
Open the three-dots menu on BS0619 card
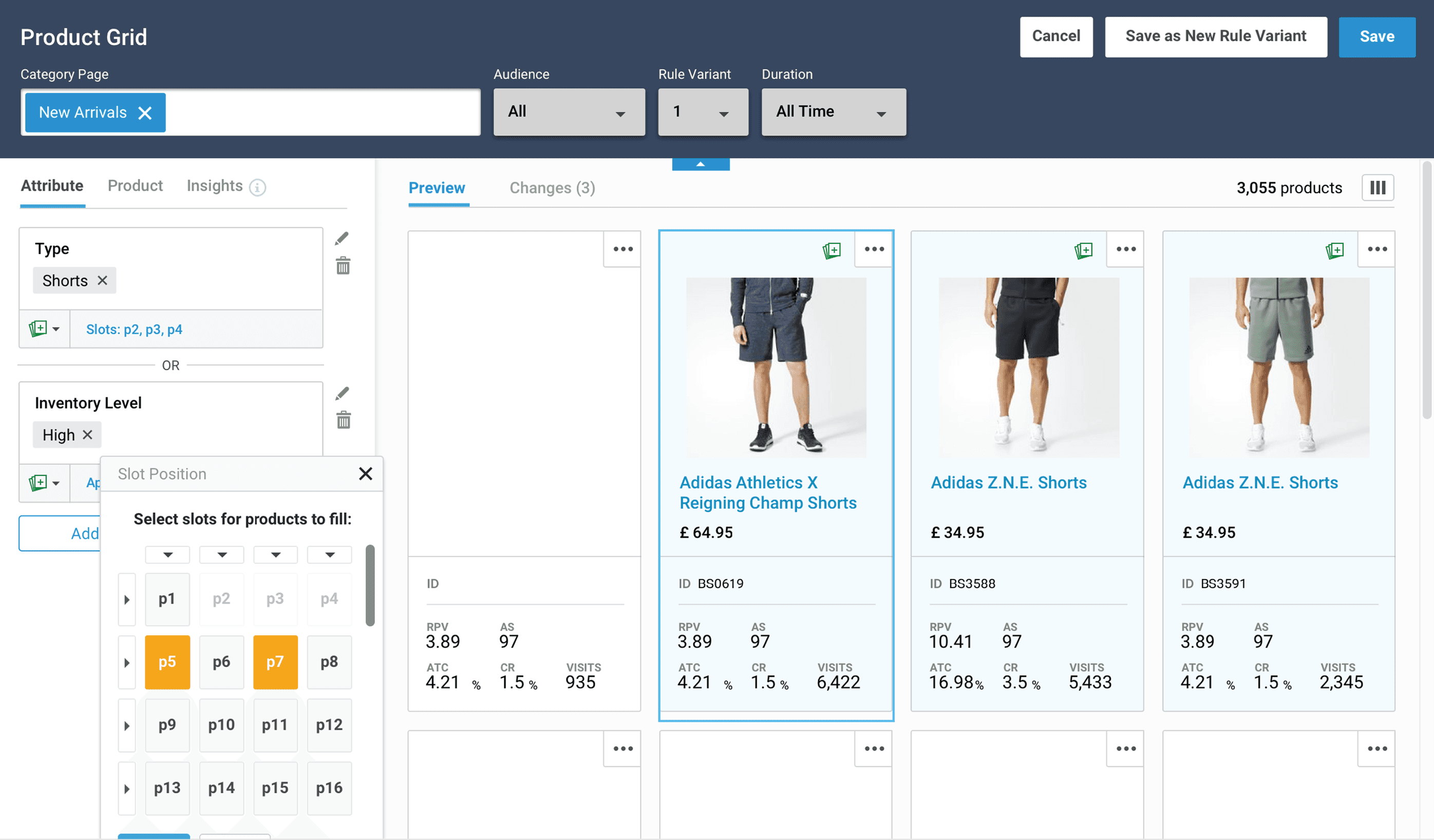(x=874, y=249)
